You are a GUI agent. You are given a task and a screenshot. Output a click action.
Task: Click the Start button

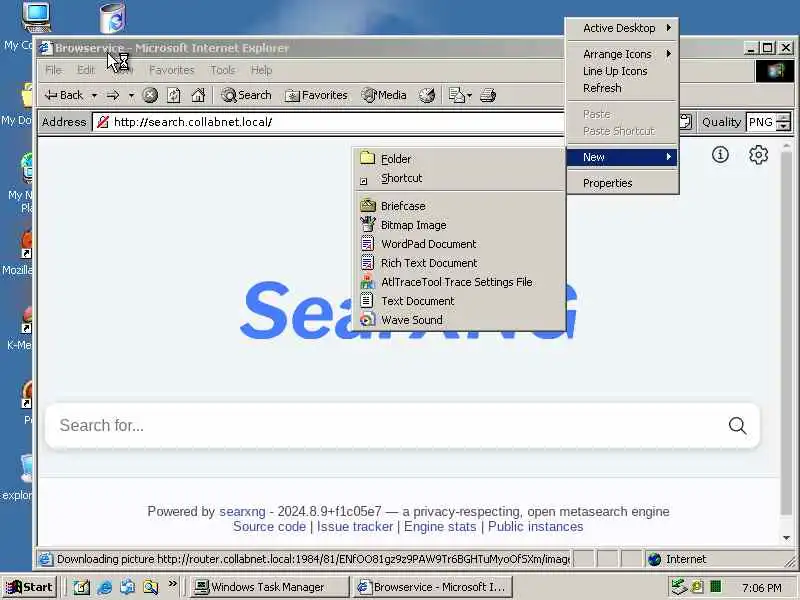(30, 587)
